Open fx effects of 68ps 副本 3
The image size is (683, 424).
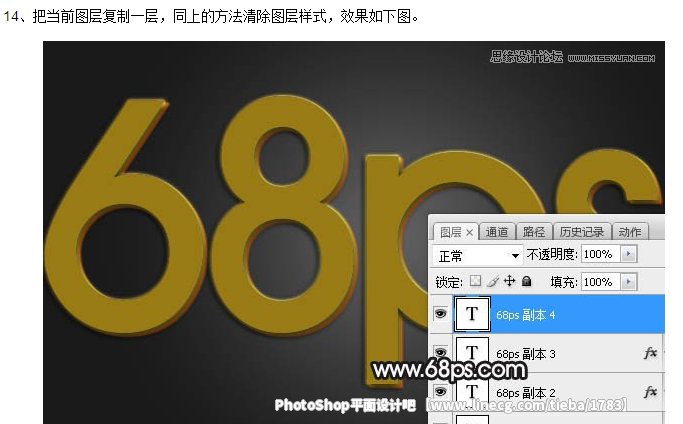(x=650, y=353)
